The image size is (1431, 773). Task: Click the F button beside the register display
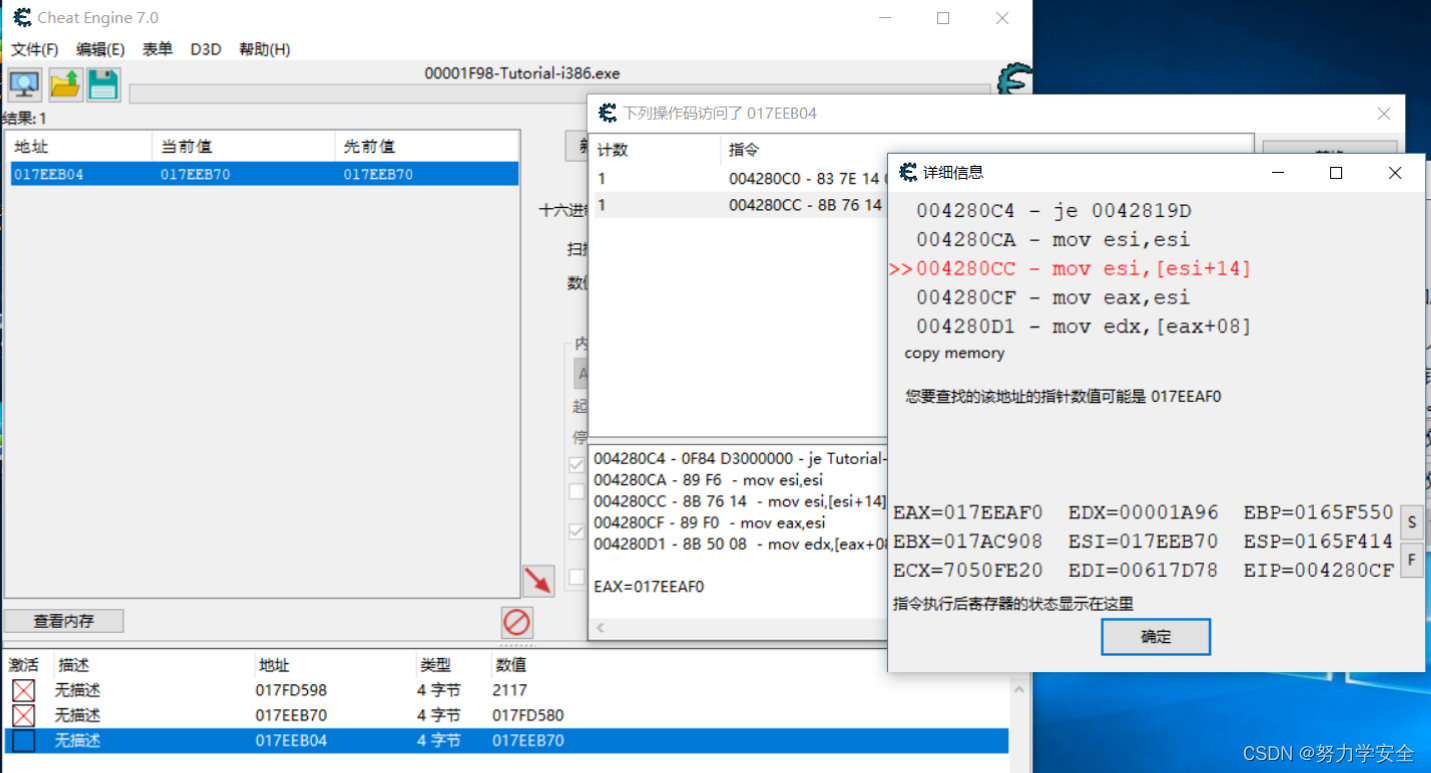coord(1411,560)
